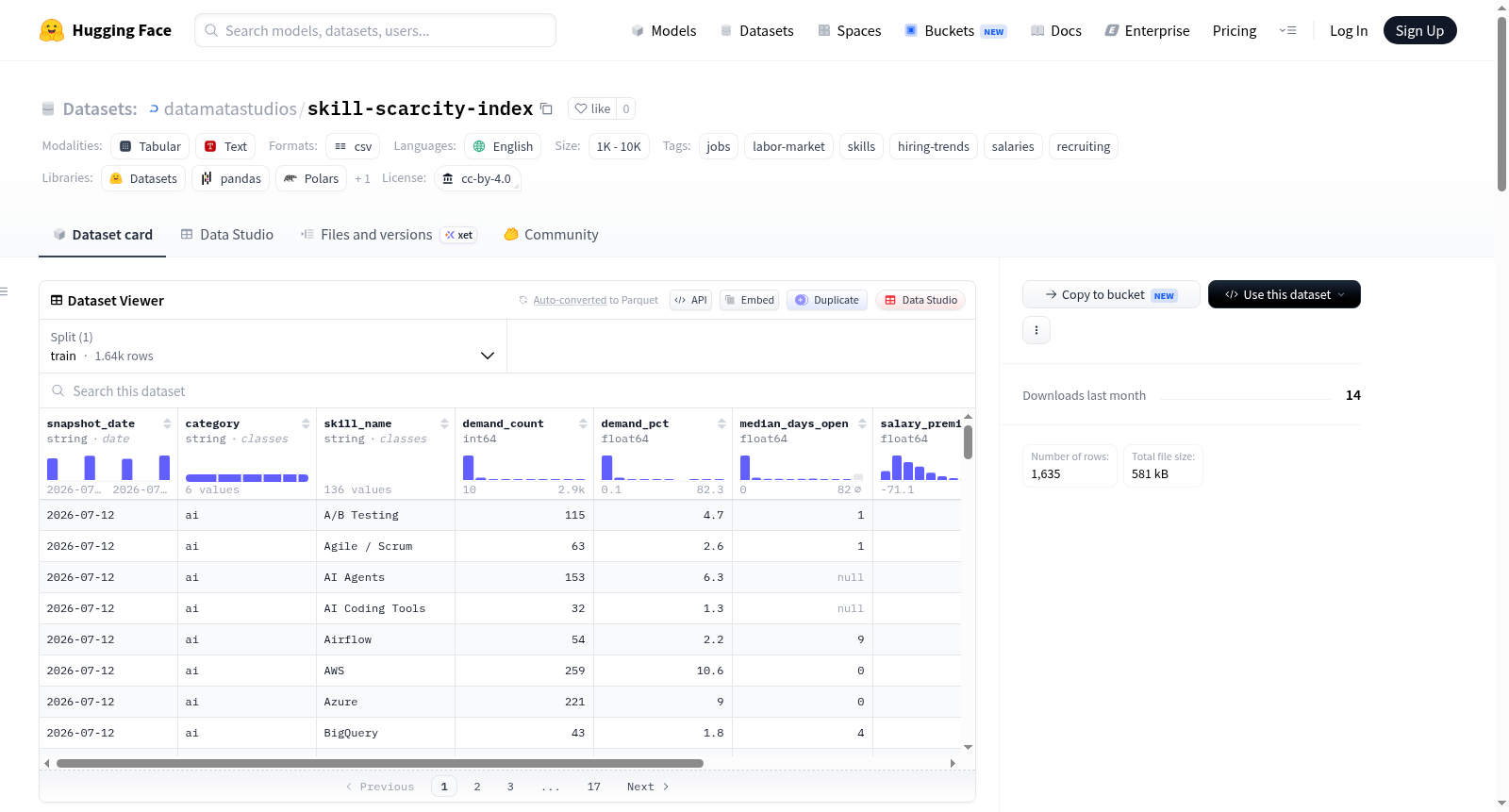Select the Datasets library tag

(x=143, y=178)
